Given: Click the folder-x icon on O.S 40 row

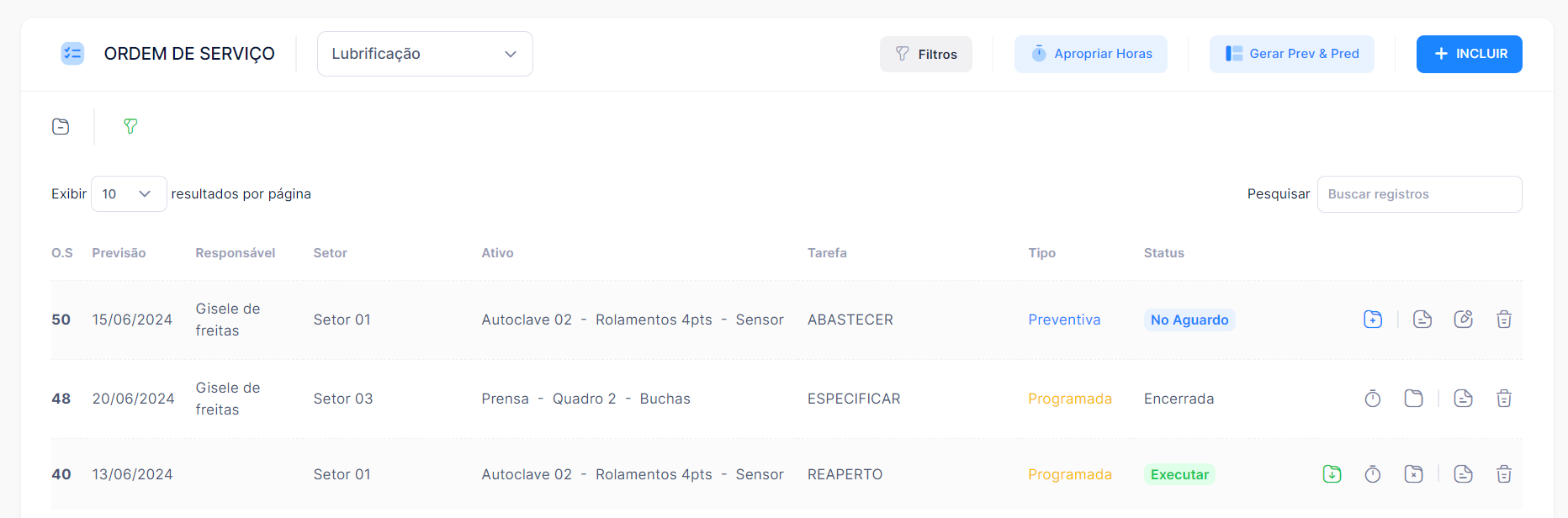Looking at the screenshot, I should click(x=1414, y=474).
